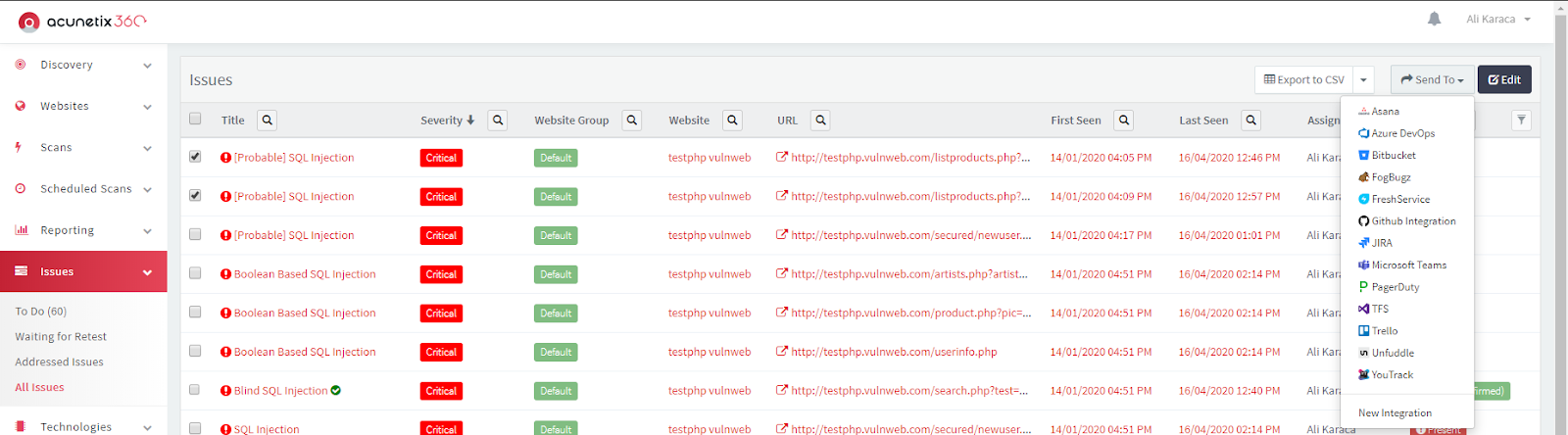Expand the Reporting sidebar section
This screenshot has height=435, width=1568.
pyautogui.click(x=148, y=231)
